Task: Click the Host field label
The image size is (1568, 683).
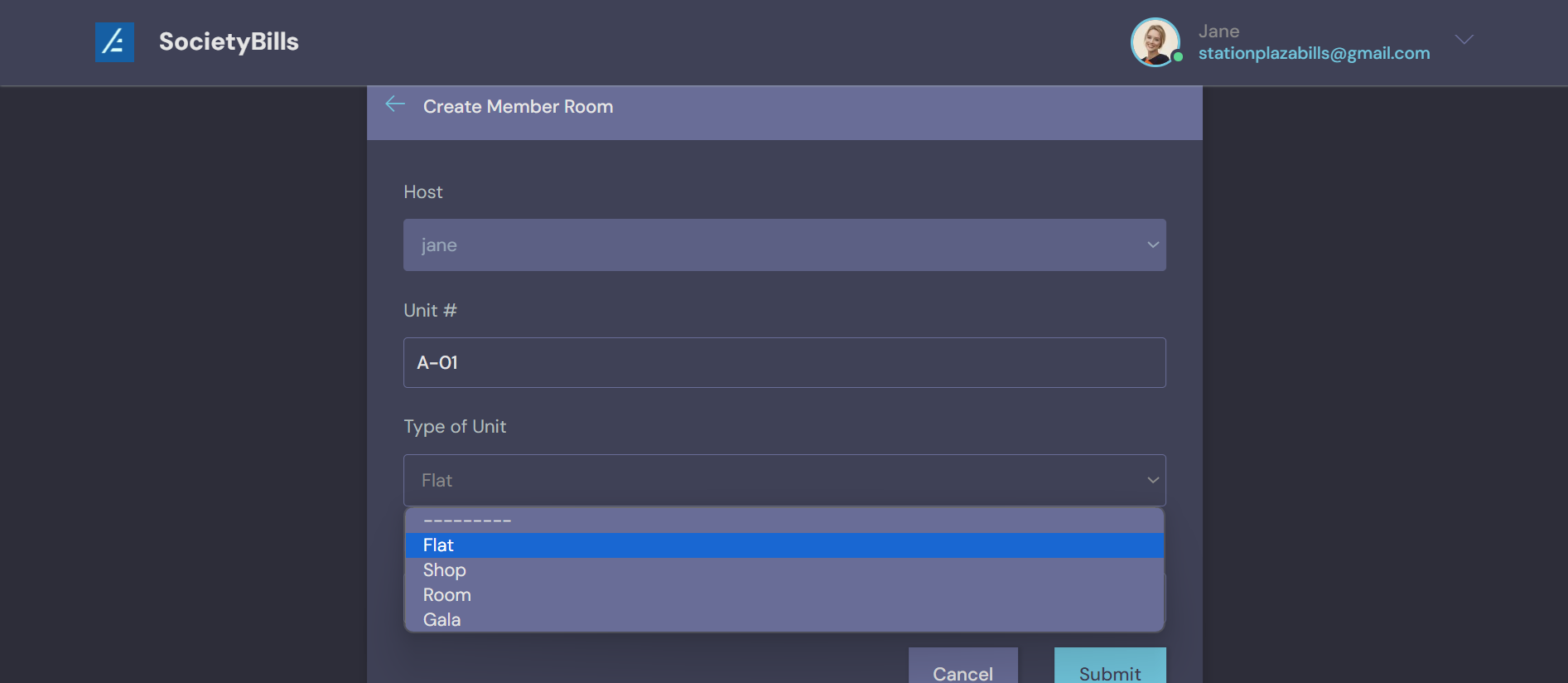Action: pyautogui.click(x=422, y=192)
